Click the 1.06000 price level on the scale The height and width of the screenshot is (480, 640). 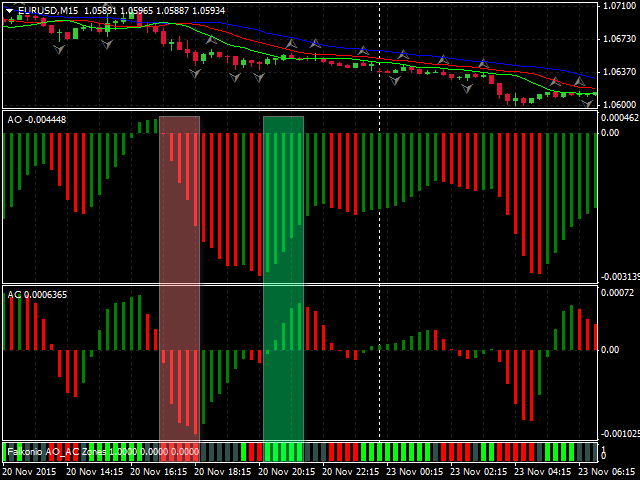(x=619, y=104)
